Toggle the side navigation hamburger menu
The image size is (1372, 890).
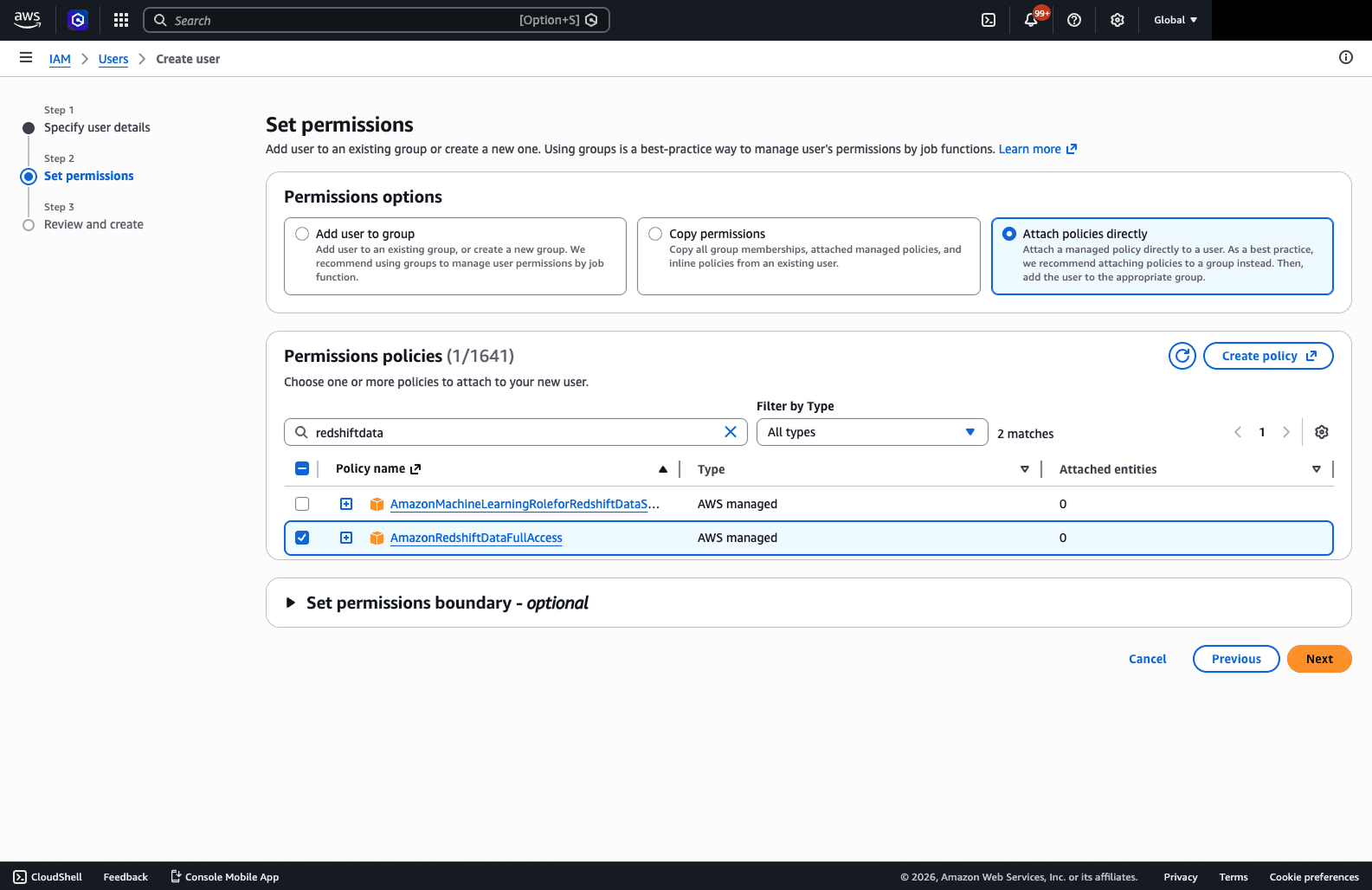(x=26, y=58)
